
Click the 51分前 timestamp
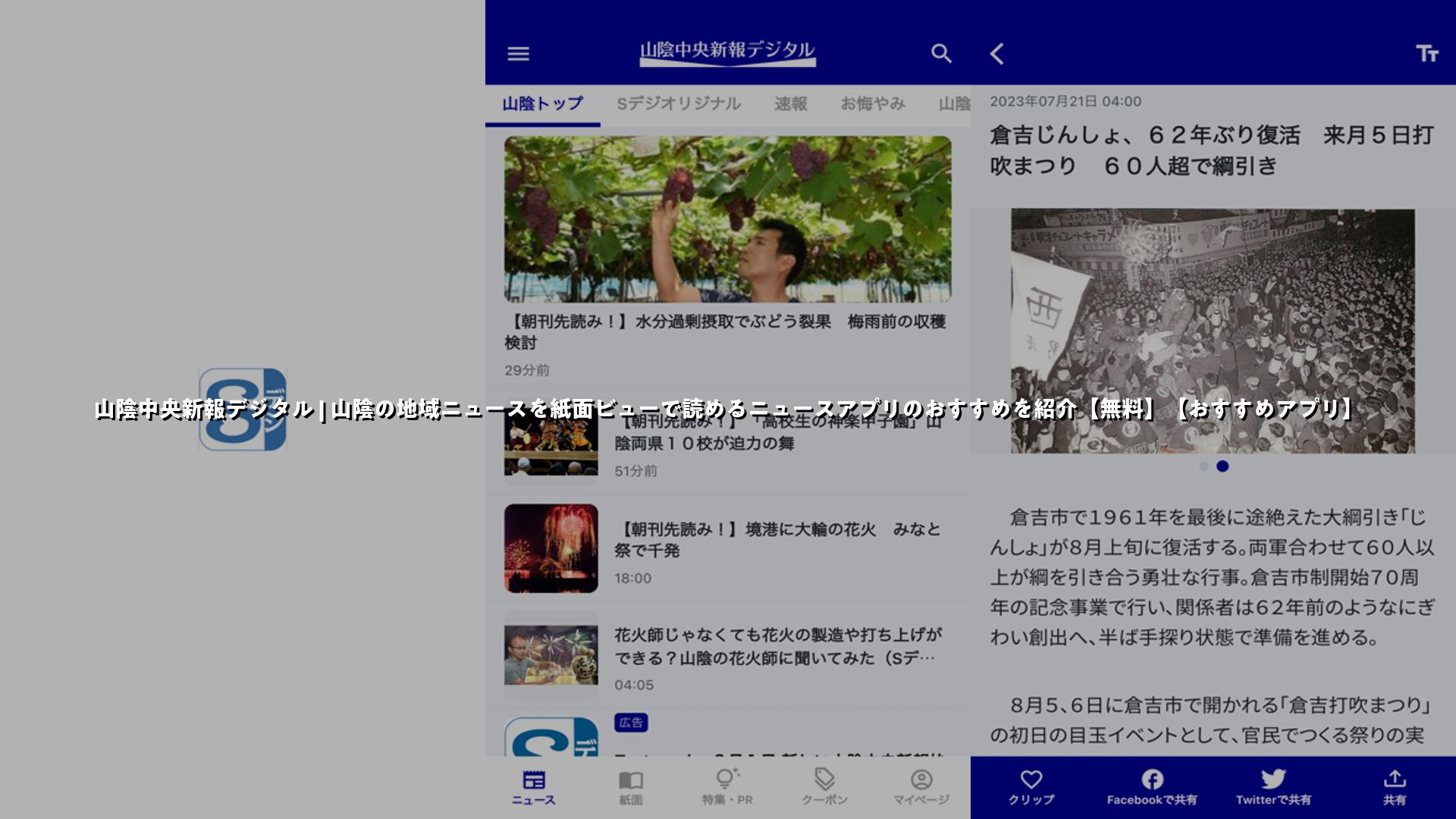(635, 471)
